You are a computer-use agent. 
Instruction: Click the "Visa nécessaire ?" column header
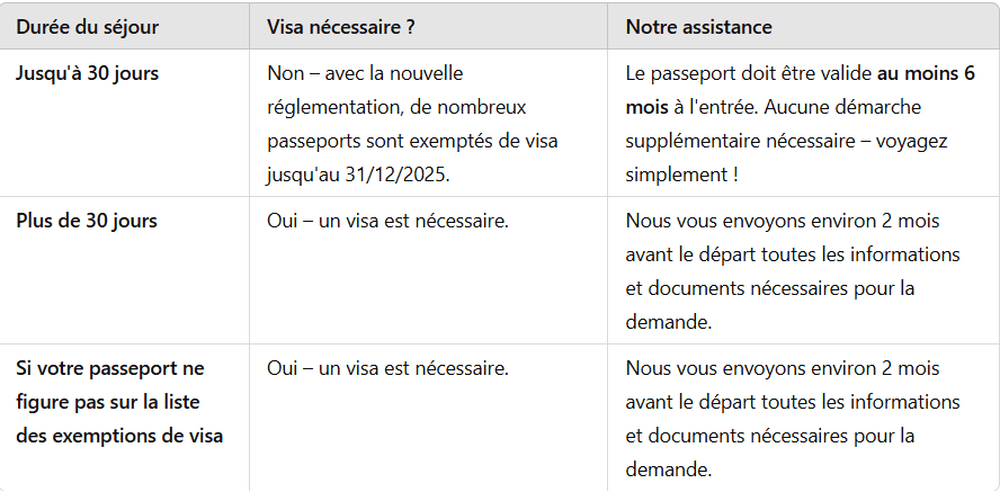tap(341, 27)
